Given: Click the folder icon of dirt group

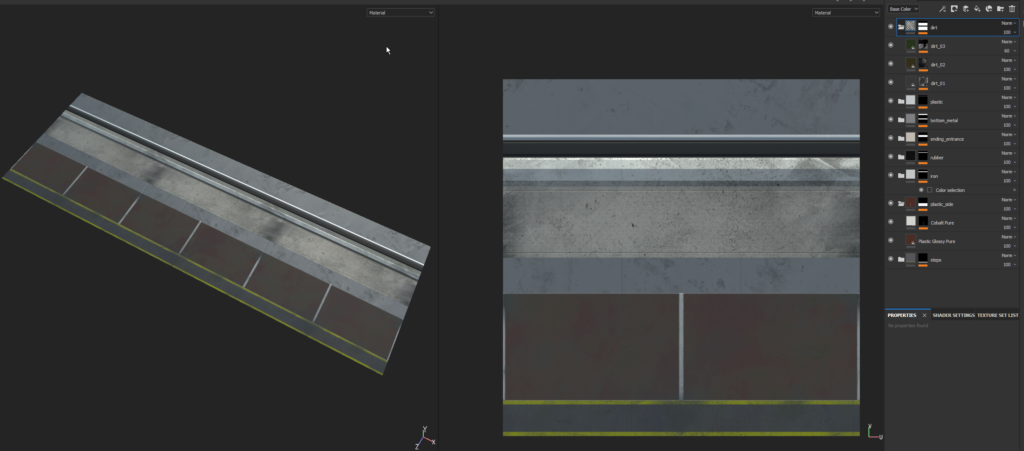Looking at the screenshot, I should [901, 27].
